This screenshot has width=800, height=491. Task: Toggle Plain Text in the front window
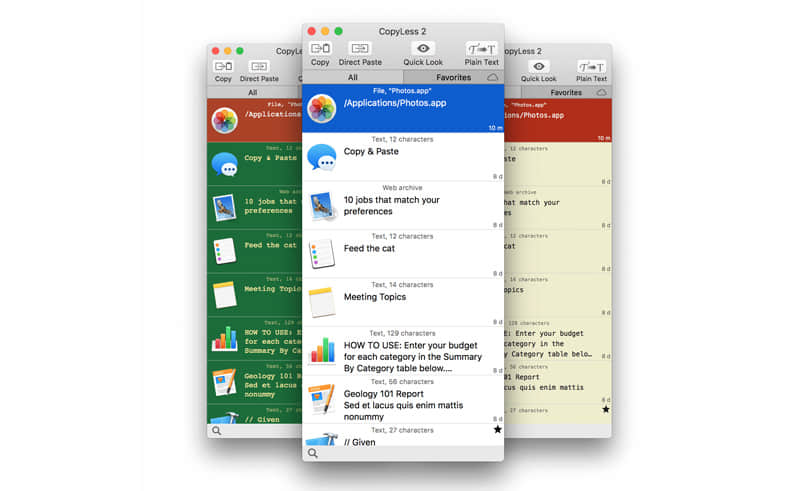click(x=481, y=54)
